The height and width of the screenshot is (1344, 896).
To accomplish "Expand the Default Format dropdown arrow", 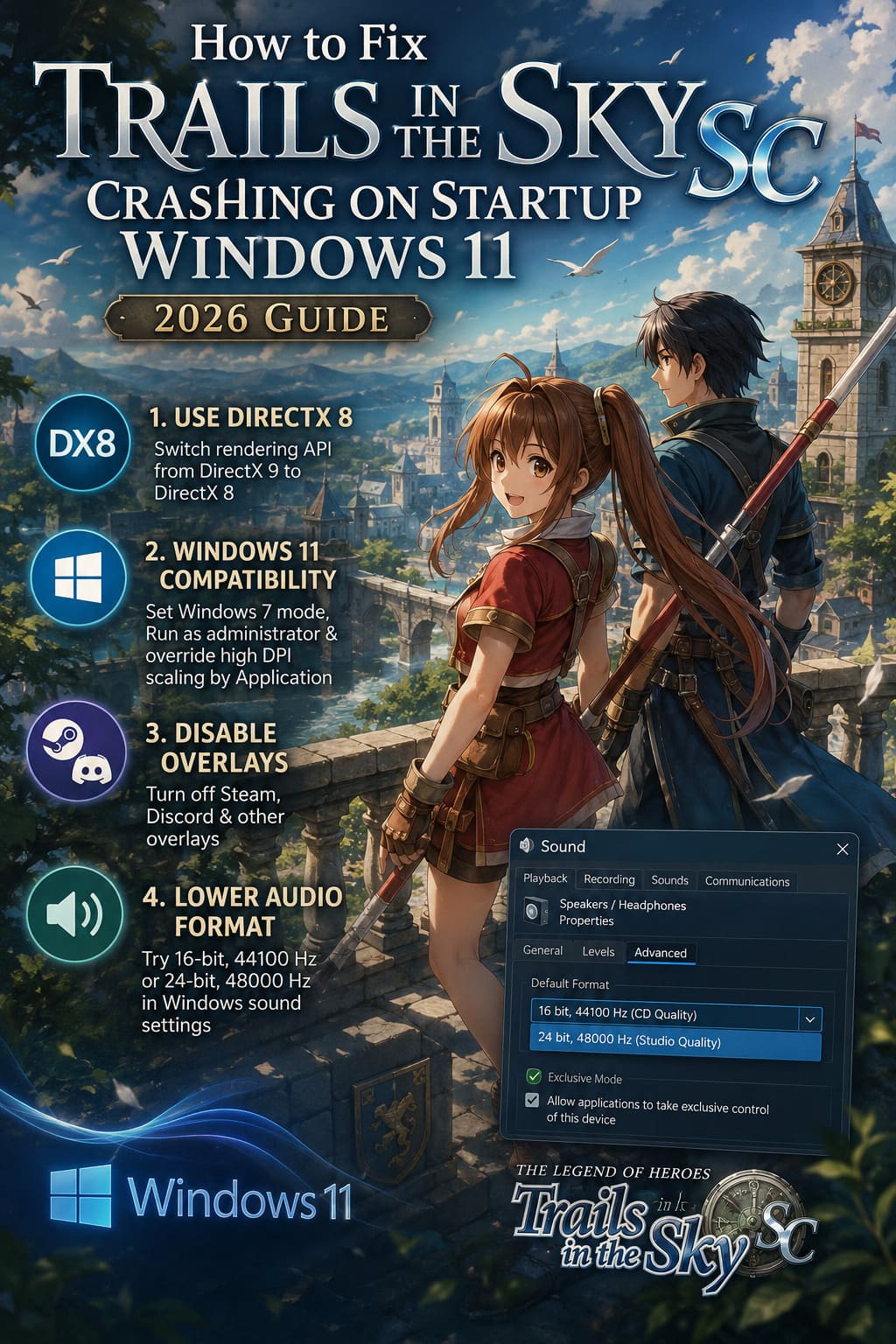I will 810,1019.
